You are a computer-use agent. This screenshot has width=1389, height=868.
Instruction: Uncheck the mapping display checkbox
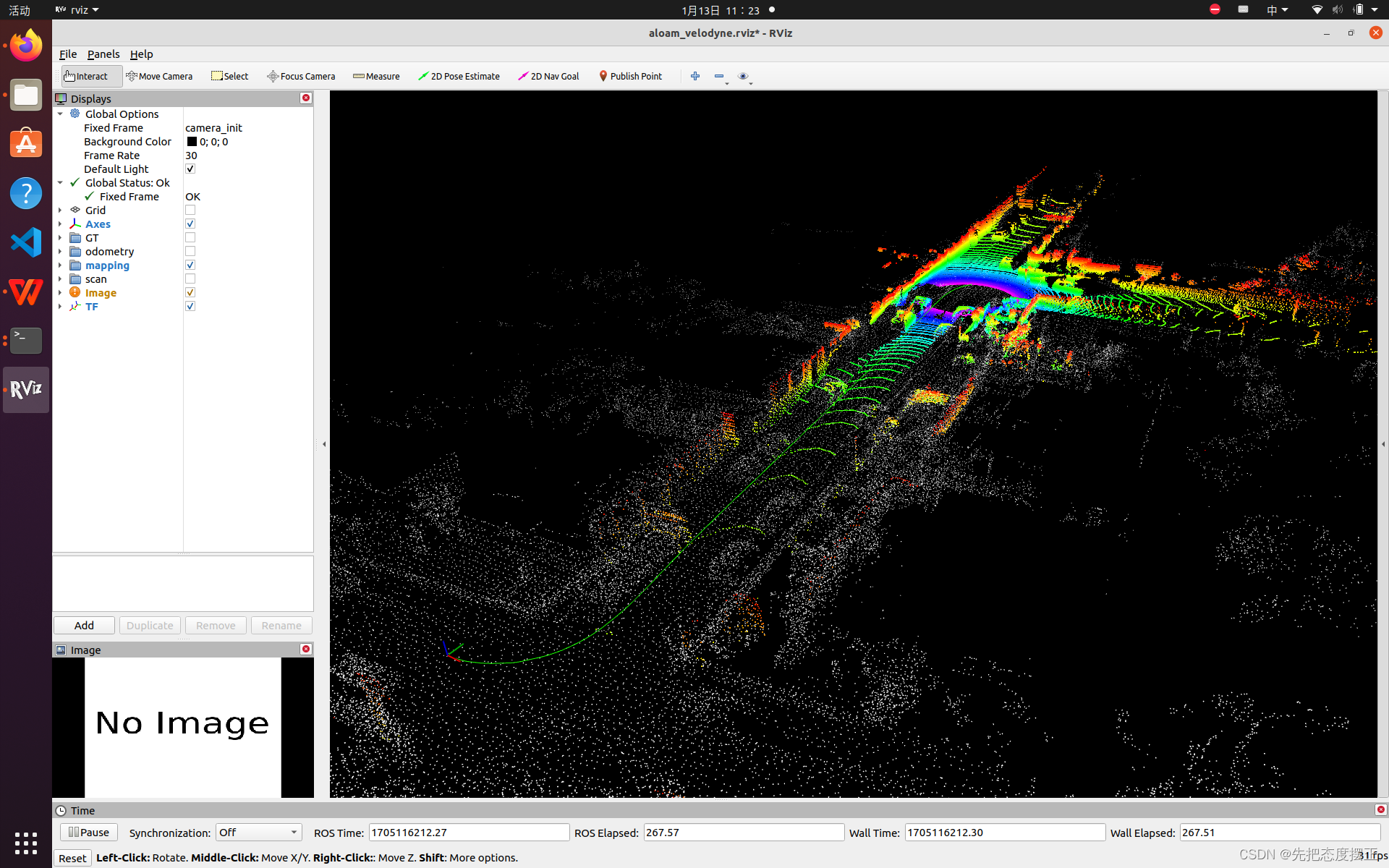pyautogui.click(x=190, y=265)
